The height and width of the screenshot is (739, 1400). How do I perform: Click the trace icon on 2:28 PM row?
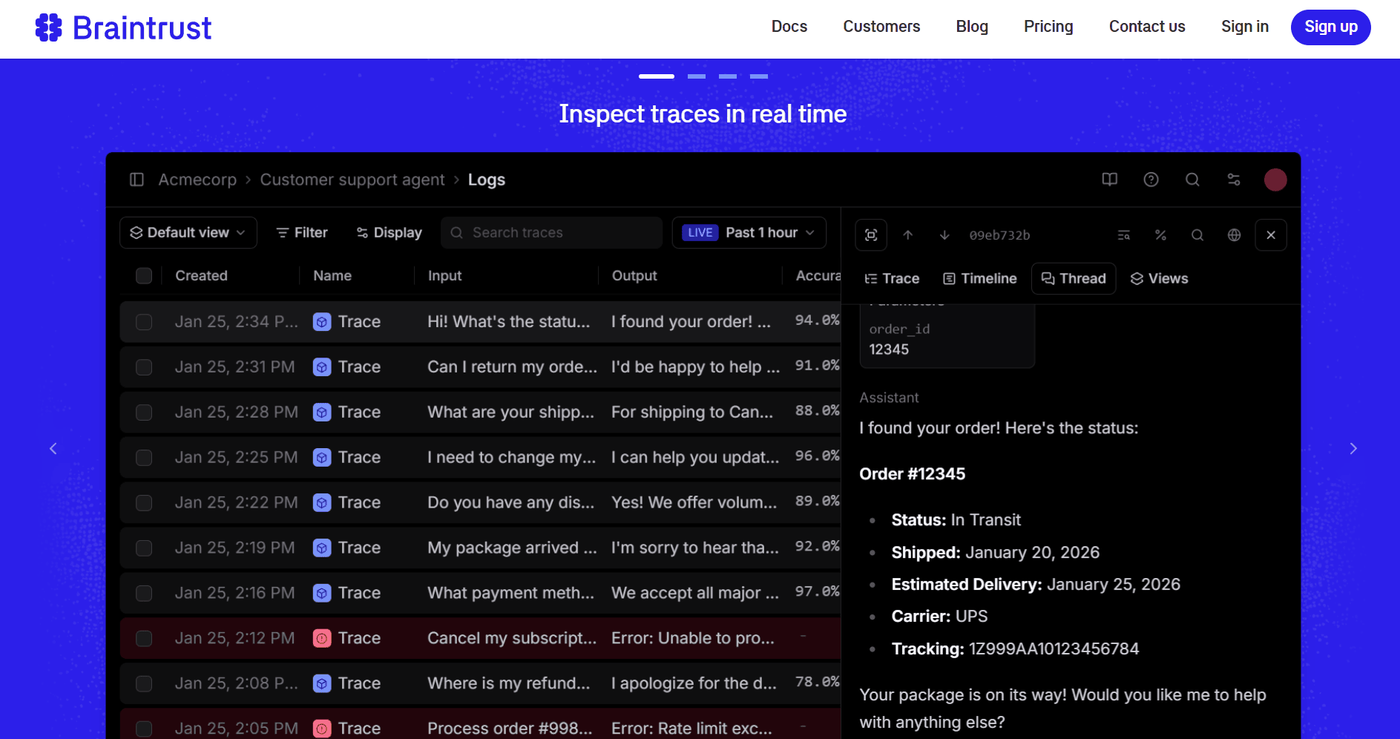(x=322, y=412)
